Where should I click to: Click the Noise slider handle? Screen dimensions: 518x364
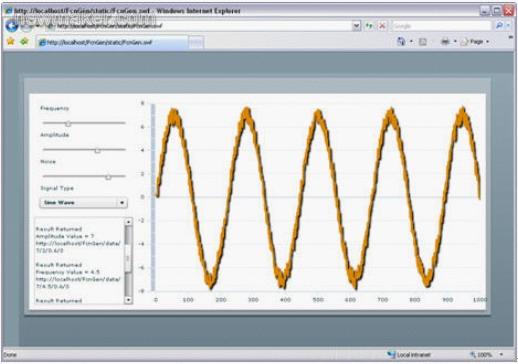click(108, 177)
